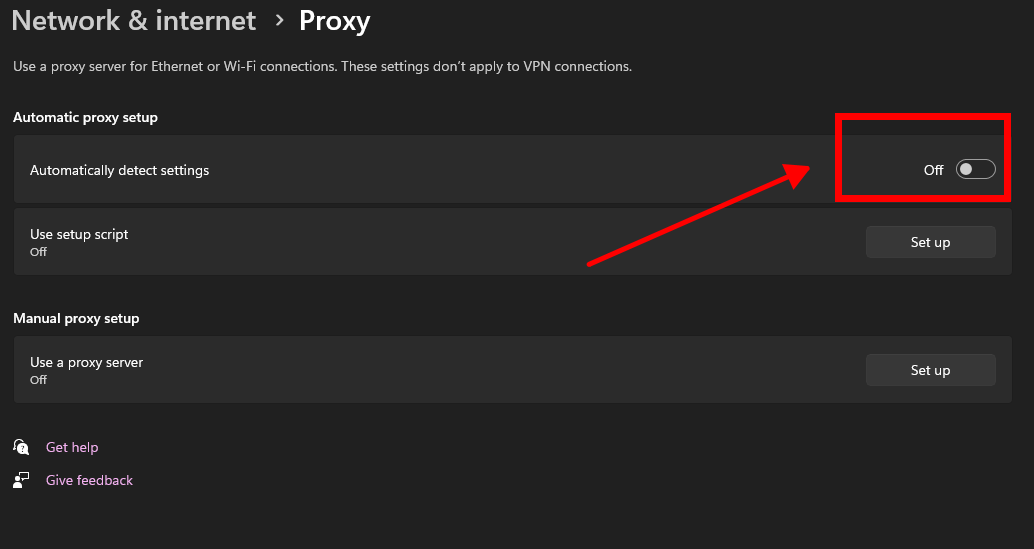Click the Proxy page title

click(335, 20)
